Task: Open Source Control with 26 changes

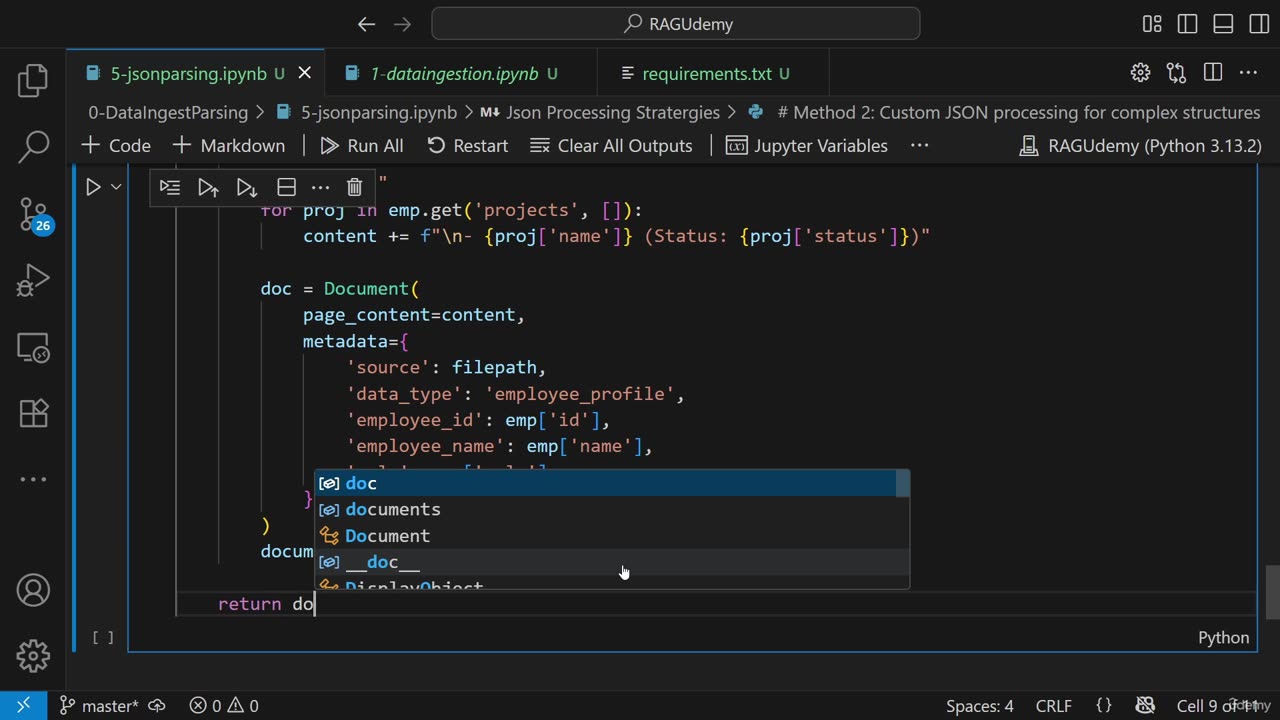Action: (33, 214)
